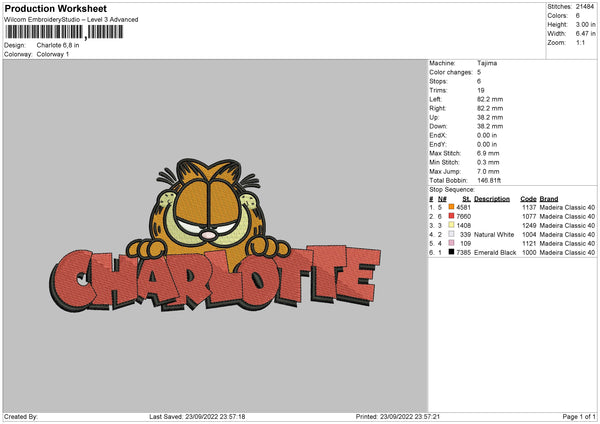The image size is (600, 424).
Task: Click the barcode under the worksheet title
Action: tap(64, 32)
